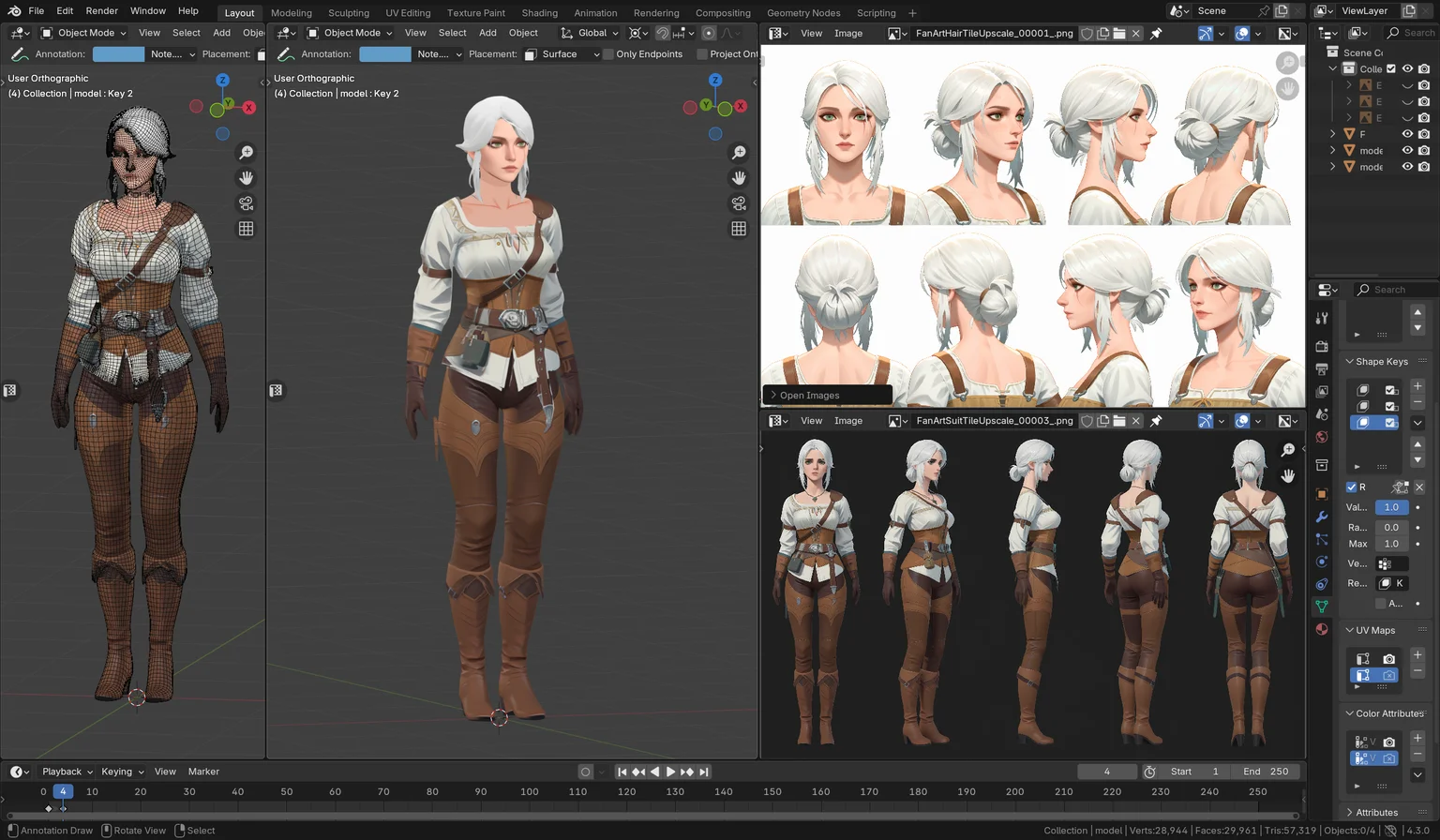Uncheck the Colle collection exclude checkbox
The image size is (1440, 840).
coord(1391,68)
